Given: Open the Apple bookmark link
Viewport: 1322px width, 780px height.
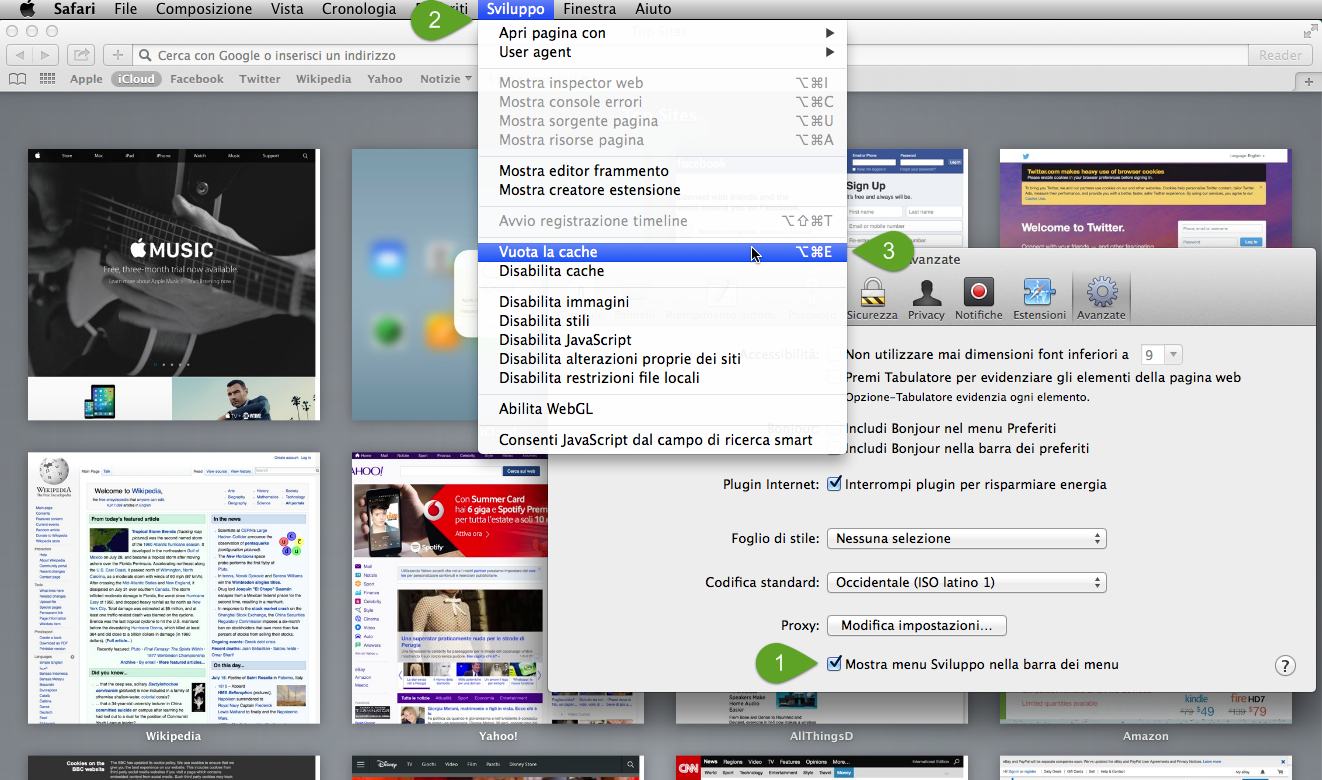Looking at the screenshot, I should click(86, 79).
